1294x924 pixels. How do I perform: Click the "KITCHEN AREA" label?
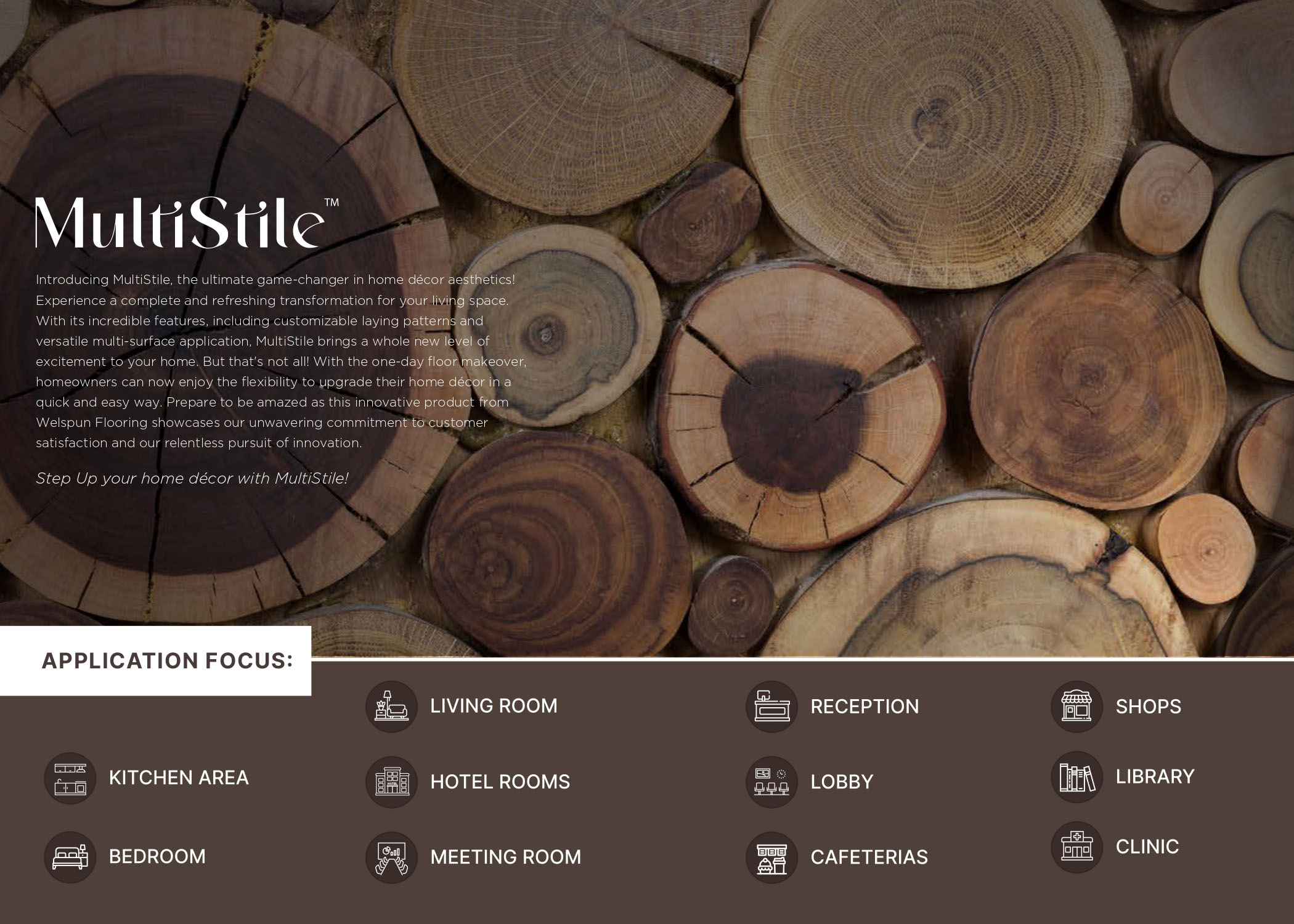[179, 778]
